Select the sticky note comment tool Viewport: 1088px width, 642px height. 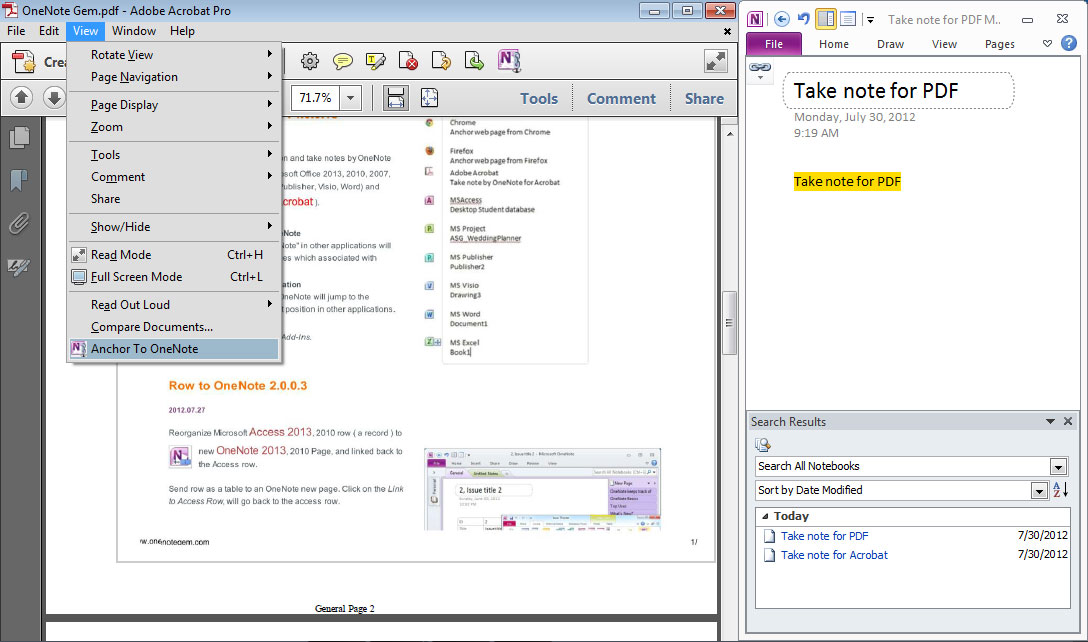click(x=342, y=61)
